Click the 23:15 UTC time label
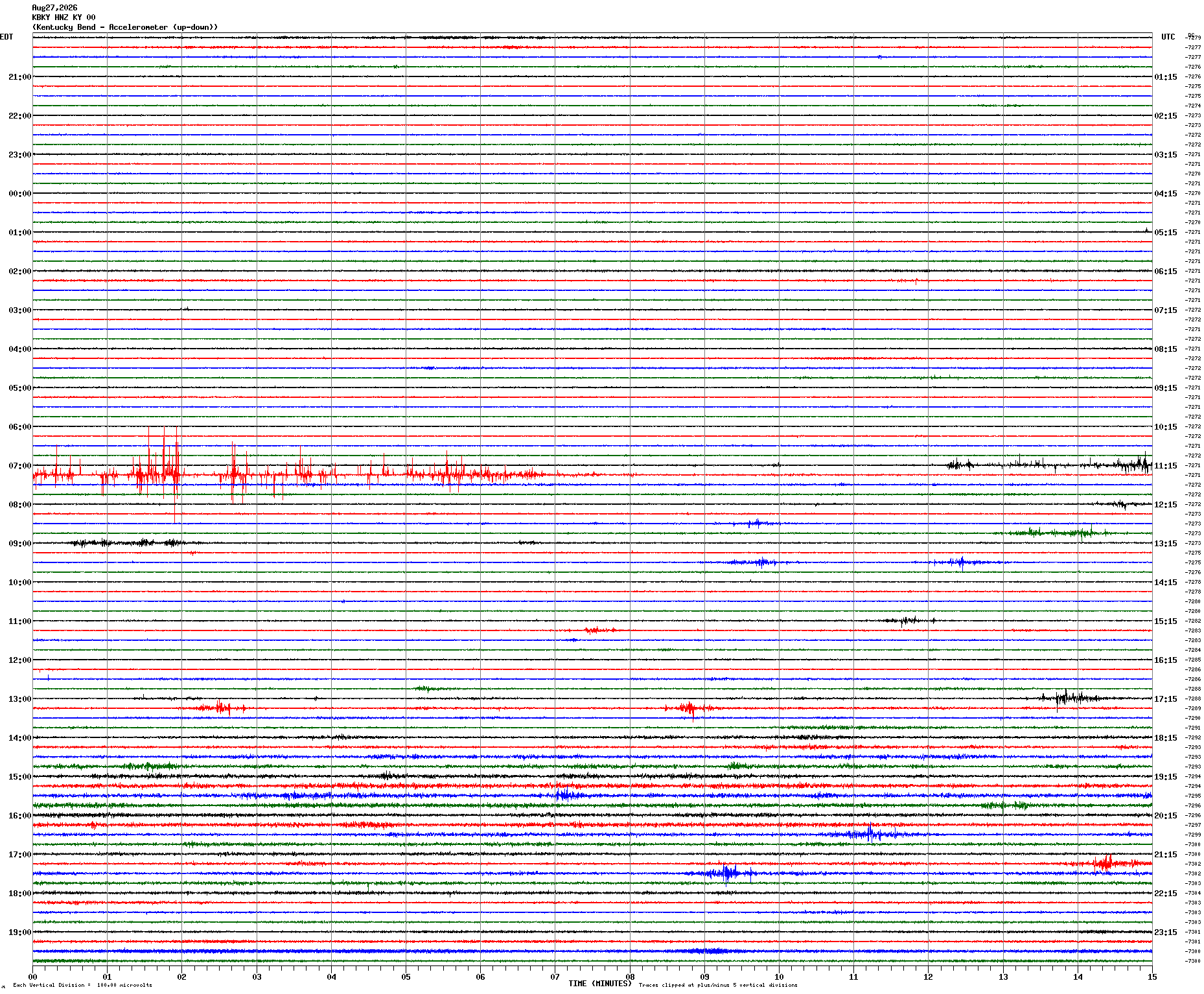The image size is (1204, 994). tap(1166, 932)
